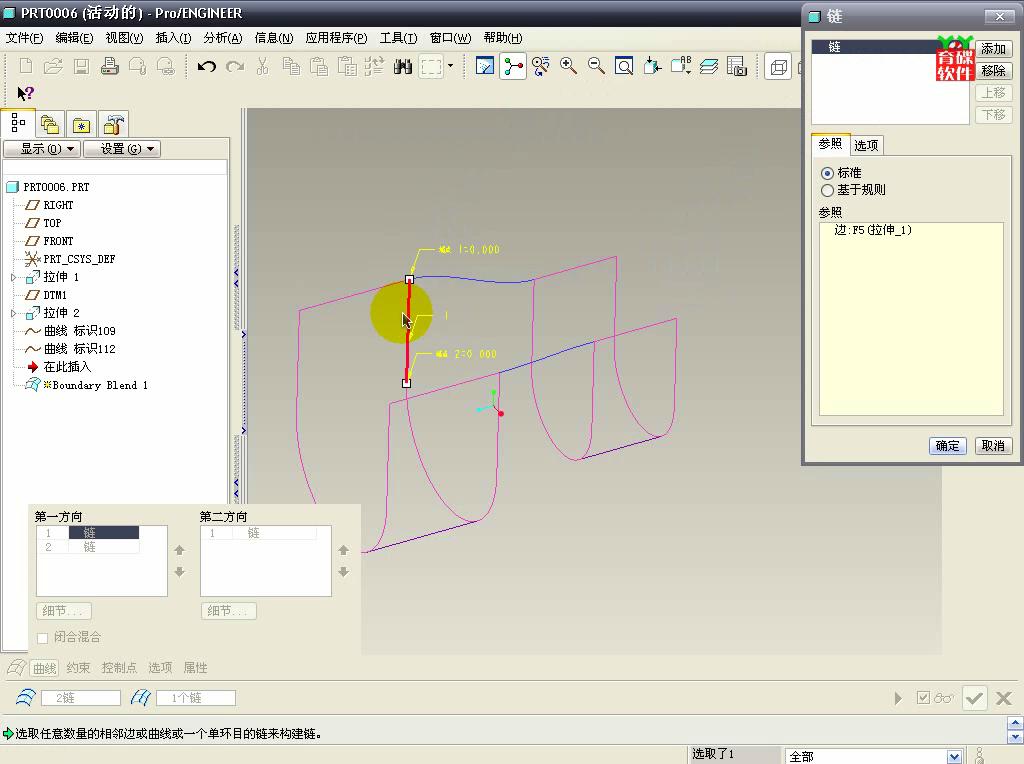The height and width of the screenshot is (764, 1024).
Task: Accept the feature with green checkmark
Action: 974,698
